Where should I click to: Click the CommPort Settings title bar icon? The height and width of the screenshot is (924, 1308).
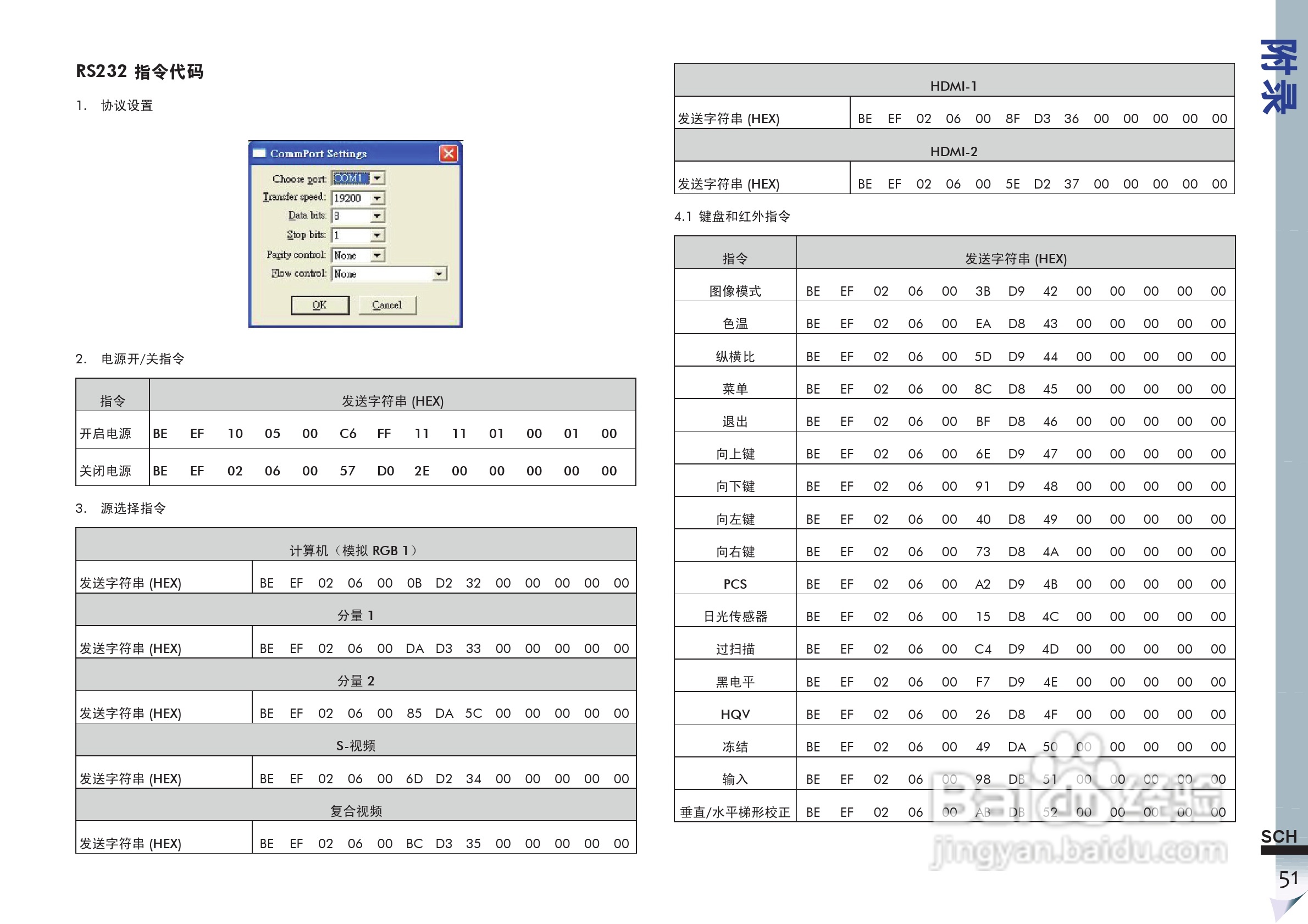click(261, 153)
